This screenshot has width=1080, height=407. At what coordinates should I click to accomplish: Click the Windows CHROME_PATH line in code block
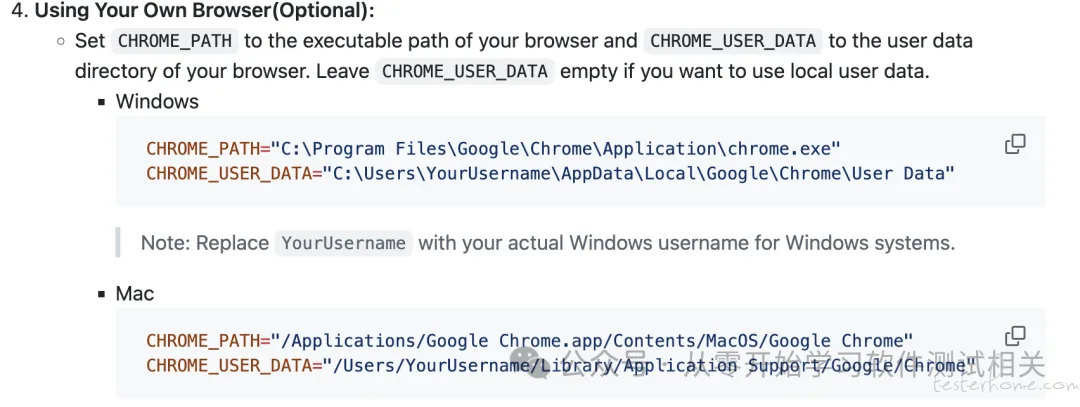pyautogui.click(x=493, y=149)
